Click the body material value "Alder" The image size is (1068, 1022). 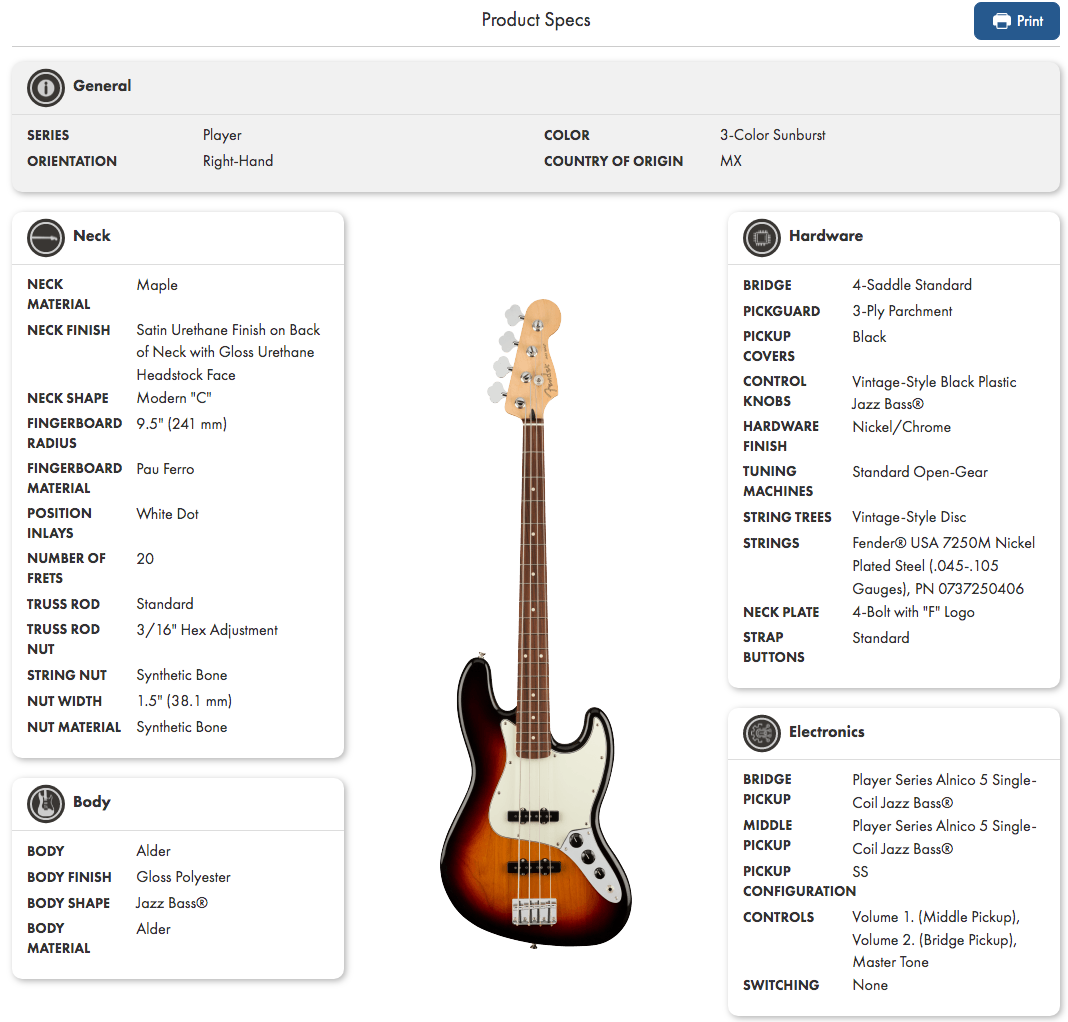[x=153, y=929]
